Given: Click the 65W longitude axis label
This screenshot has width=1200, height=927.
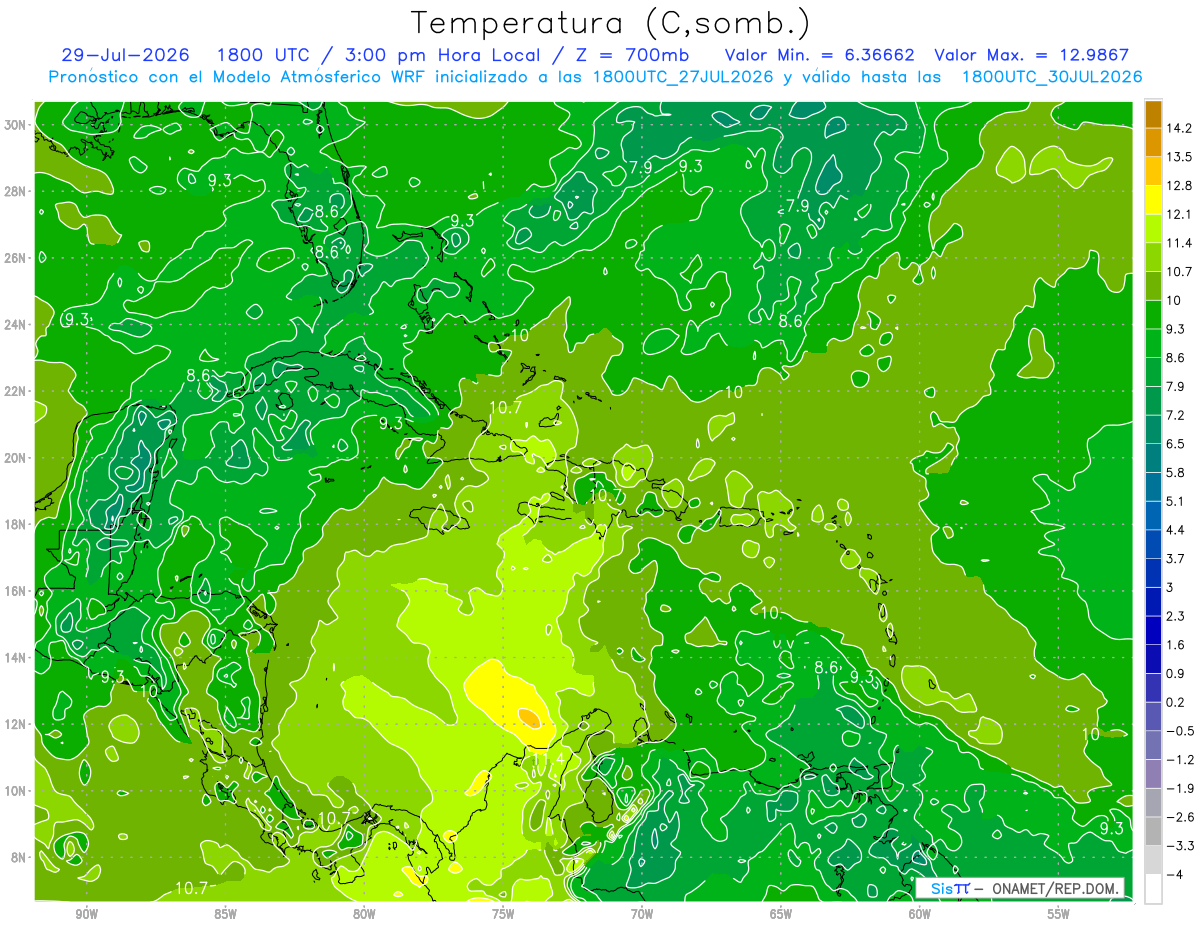Looking at the screenshot, I should 781,913.
